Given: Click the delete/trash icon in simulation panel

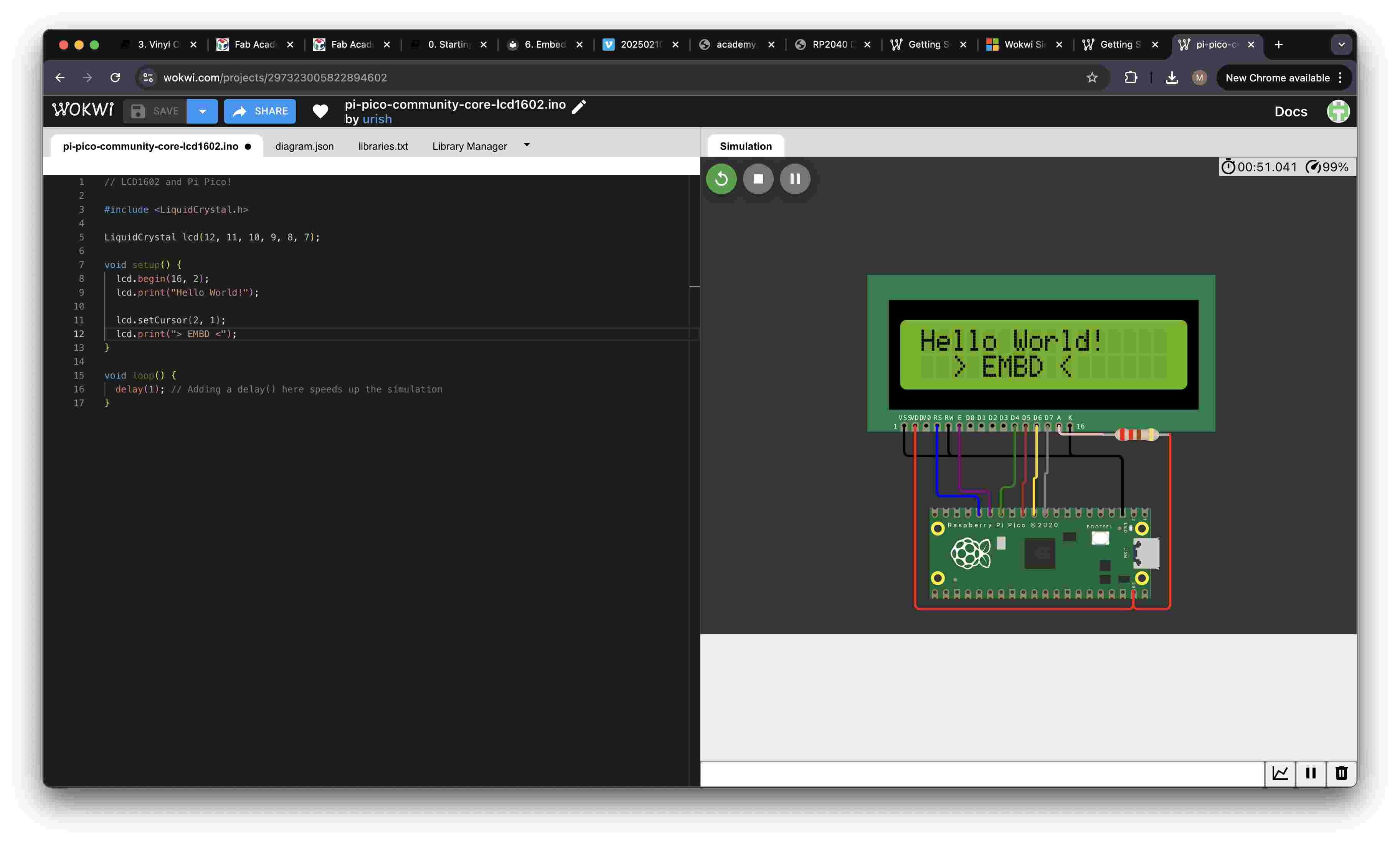Looking at the screenshot, I should tap(1340, 771).
